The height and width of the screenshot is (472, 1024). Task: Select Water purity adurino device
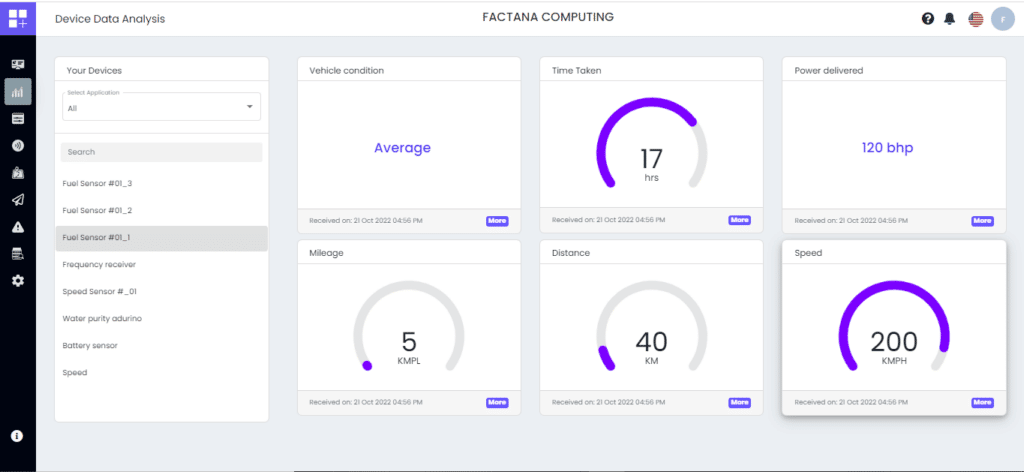tap(161, 319)
